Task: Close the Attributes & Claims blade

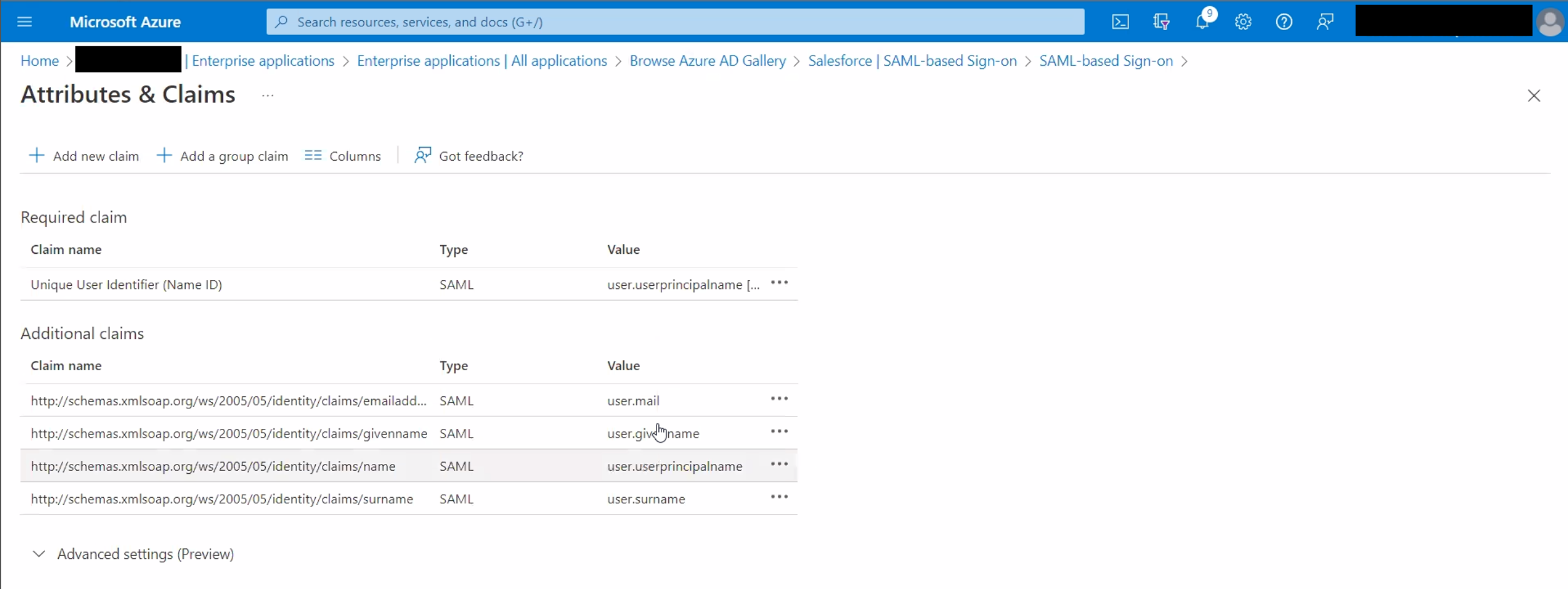Action: point(1534,96)
